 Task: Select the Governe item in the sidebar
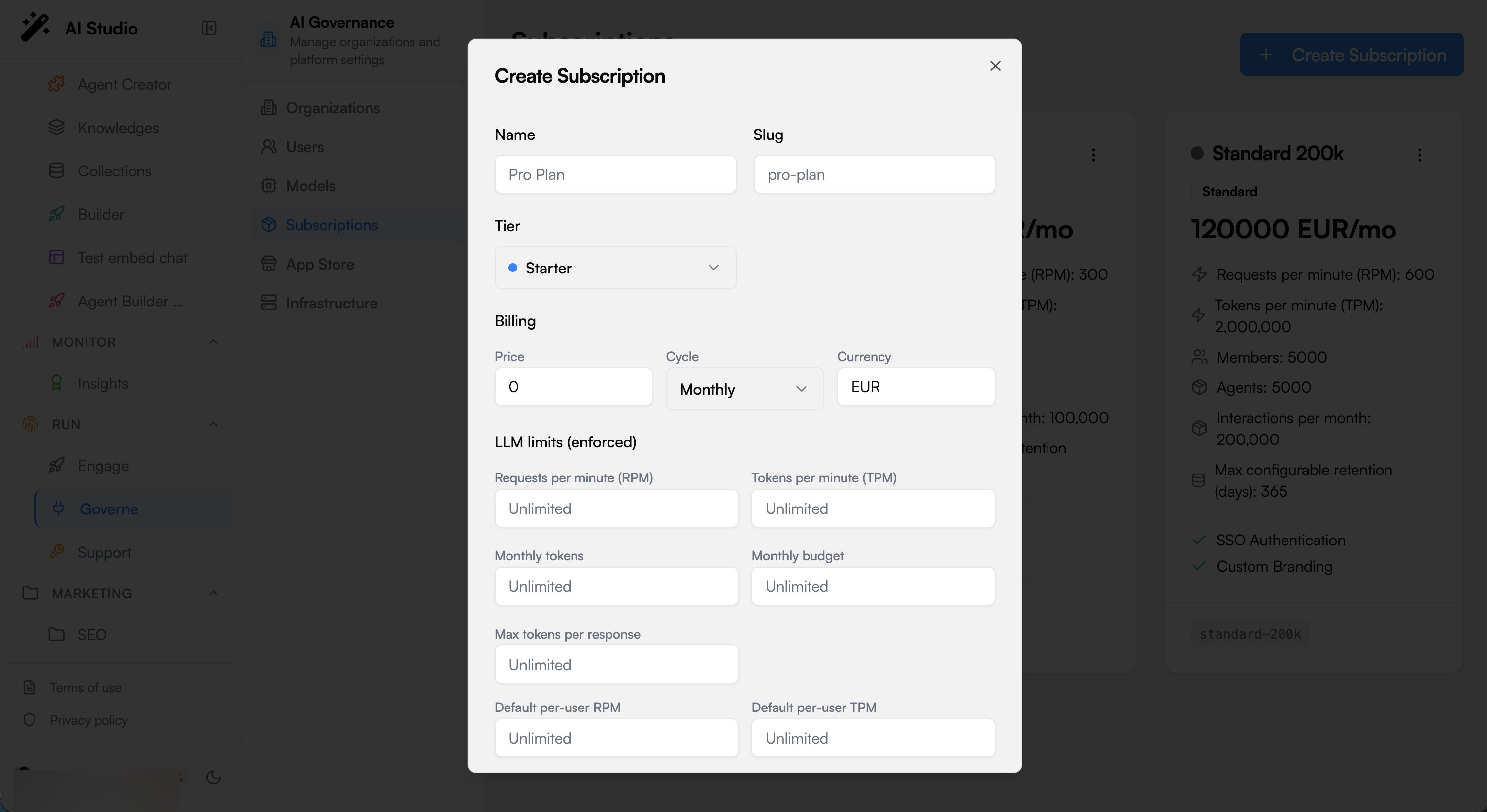point(134,508)
